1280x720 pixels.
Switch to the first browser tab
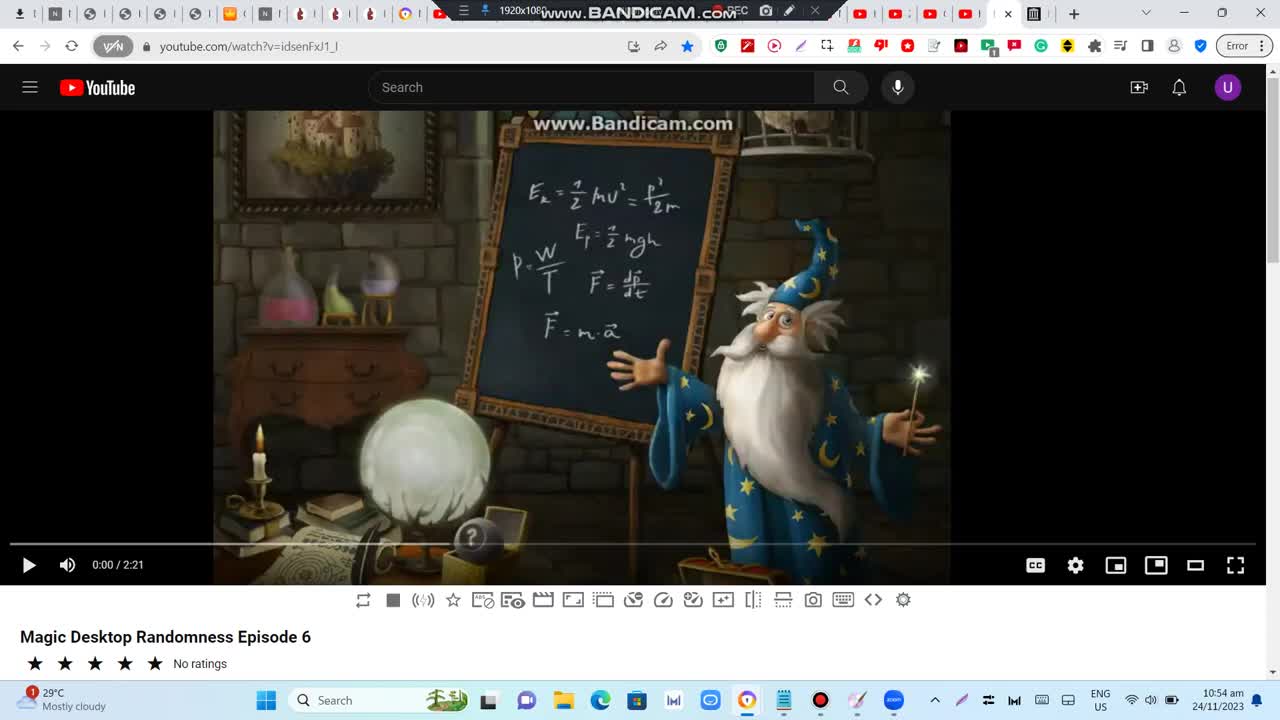click(20, 14)
